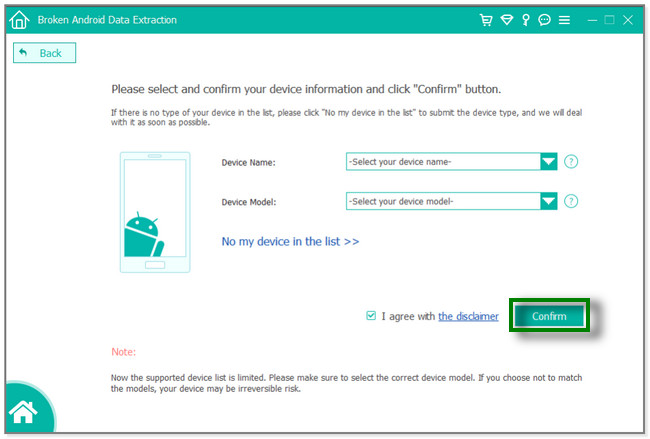Click help icon beside Device Model
This screenshot has height=439, width=650.
coord(571,201)
